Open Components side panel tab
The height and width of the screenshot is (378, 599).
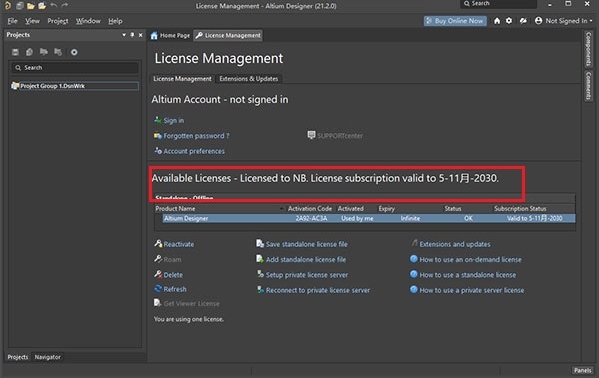click(588, 49)
